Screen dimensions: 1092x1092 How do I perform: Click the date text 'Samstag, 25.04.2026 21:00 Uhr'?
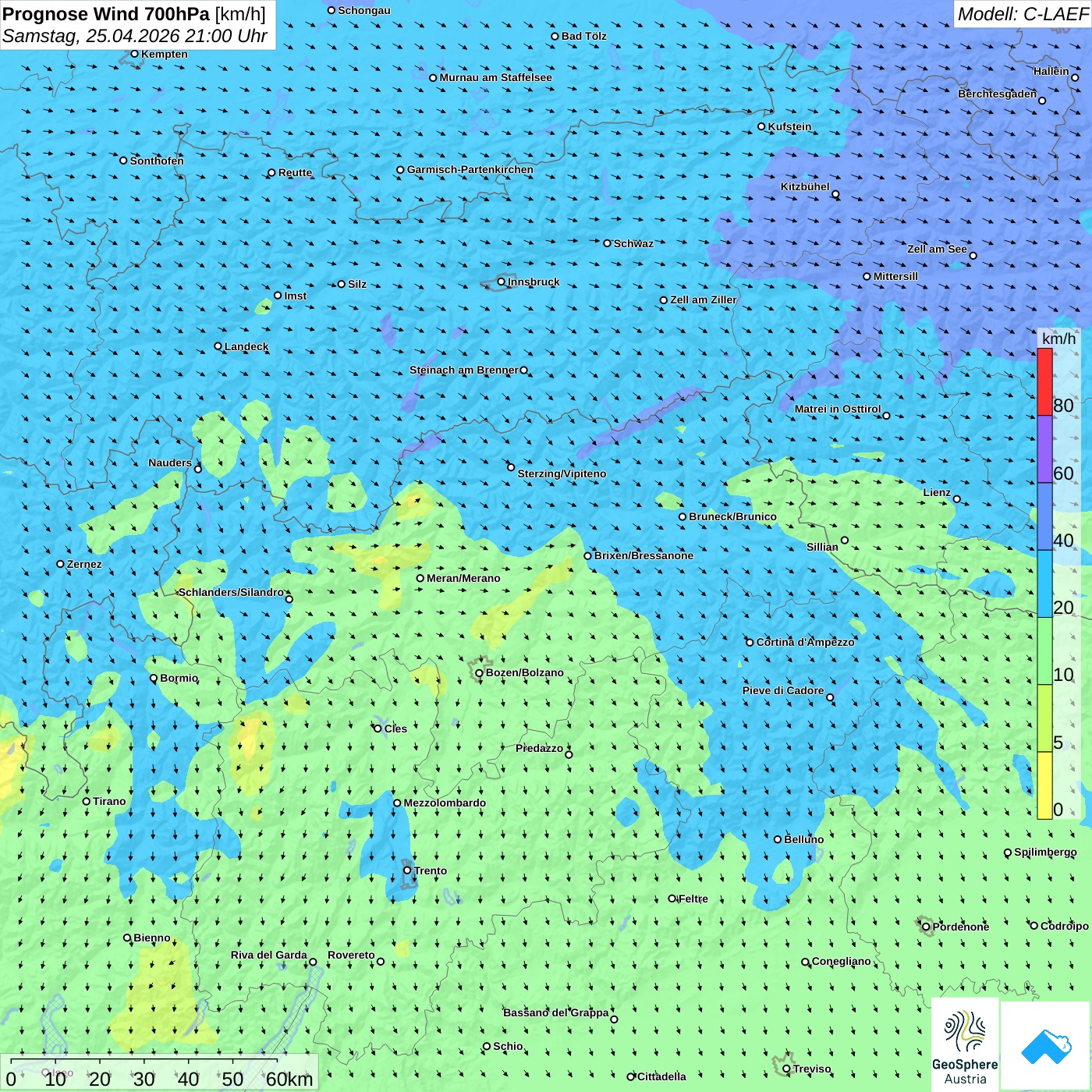134,36
